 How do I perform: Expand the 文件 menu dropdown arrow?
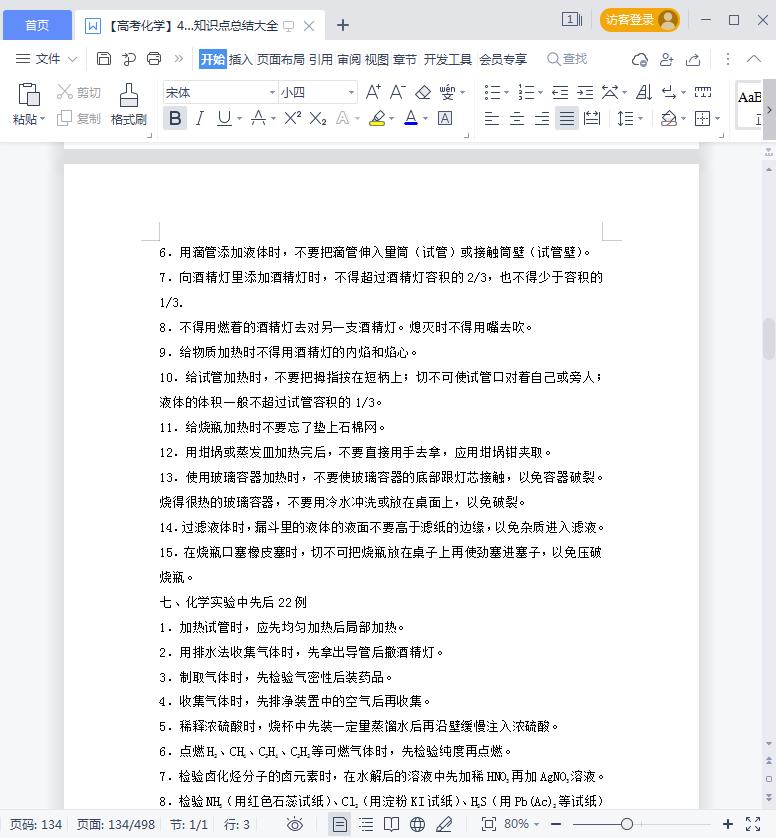[x=73, y=59]
